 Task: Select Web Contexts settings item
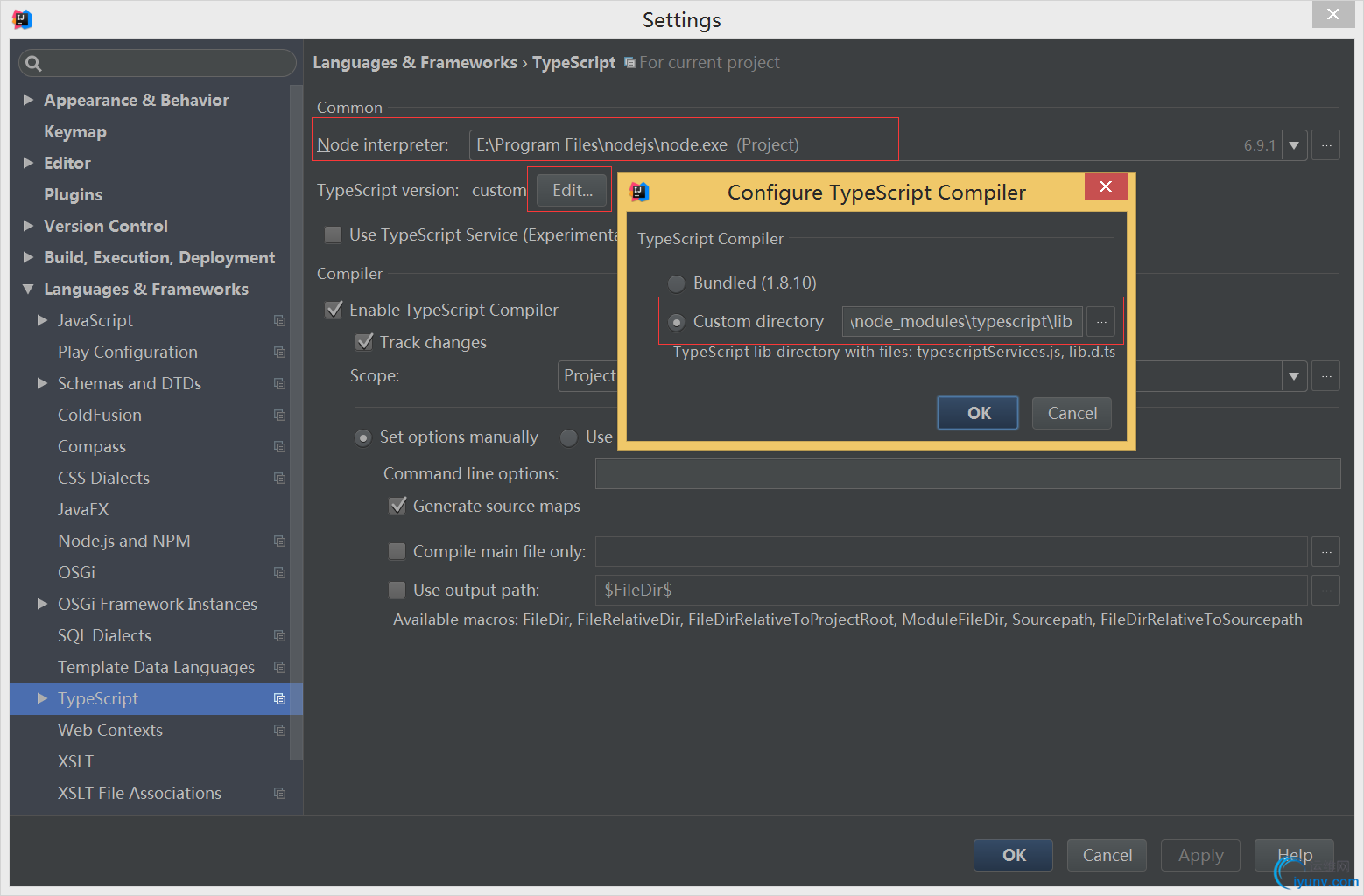(x=110, y=730)
